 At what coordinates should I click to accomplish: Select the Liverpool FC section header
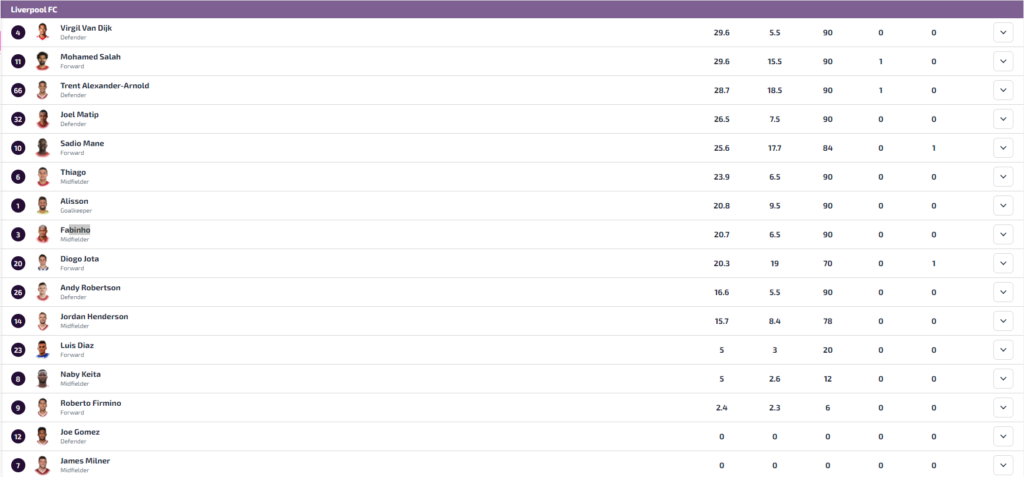[x=512, y=9]
